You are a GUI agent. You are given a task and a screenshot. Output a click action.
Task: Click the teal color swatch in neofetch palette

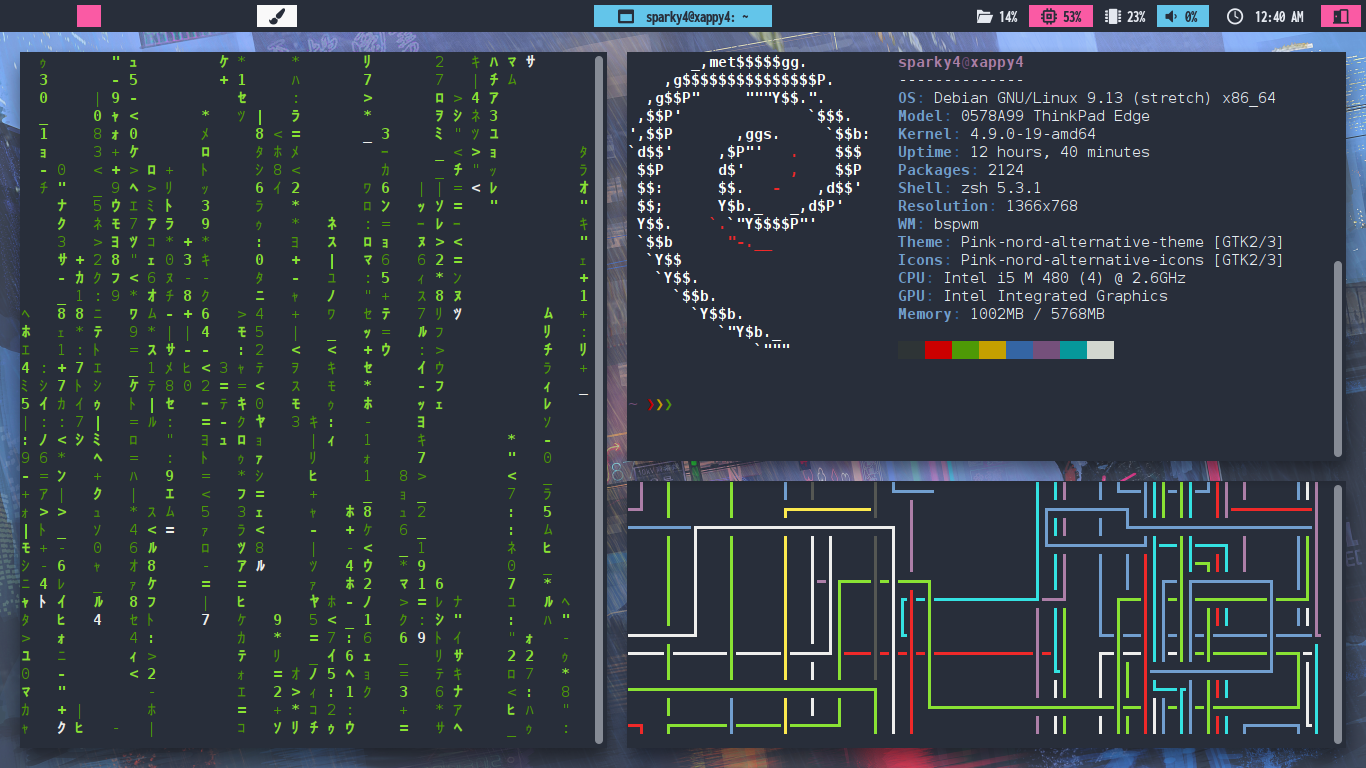pos(1073,350)
